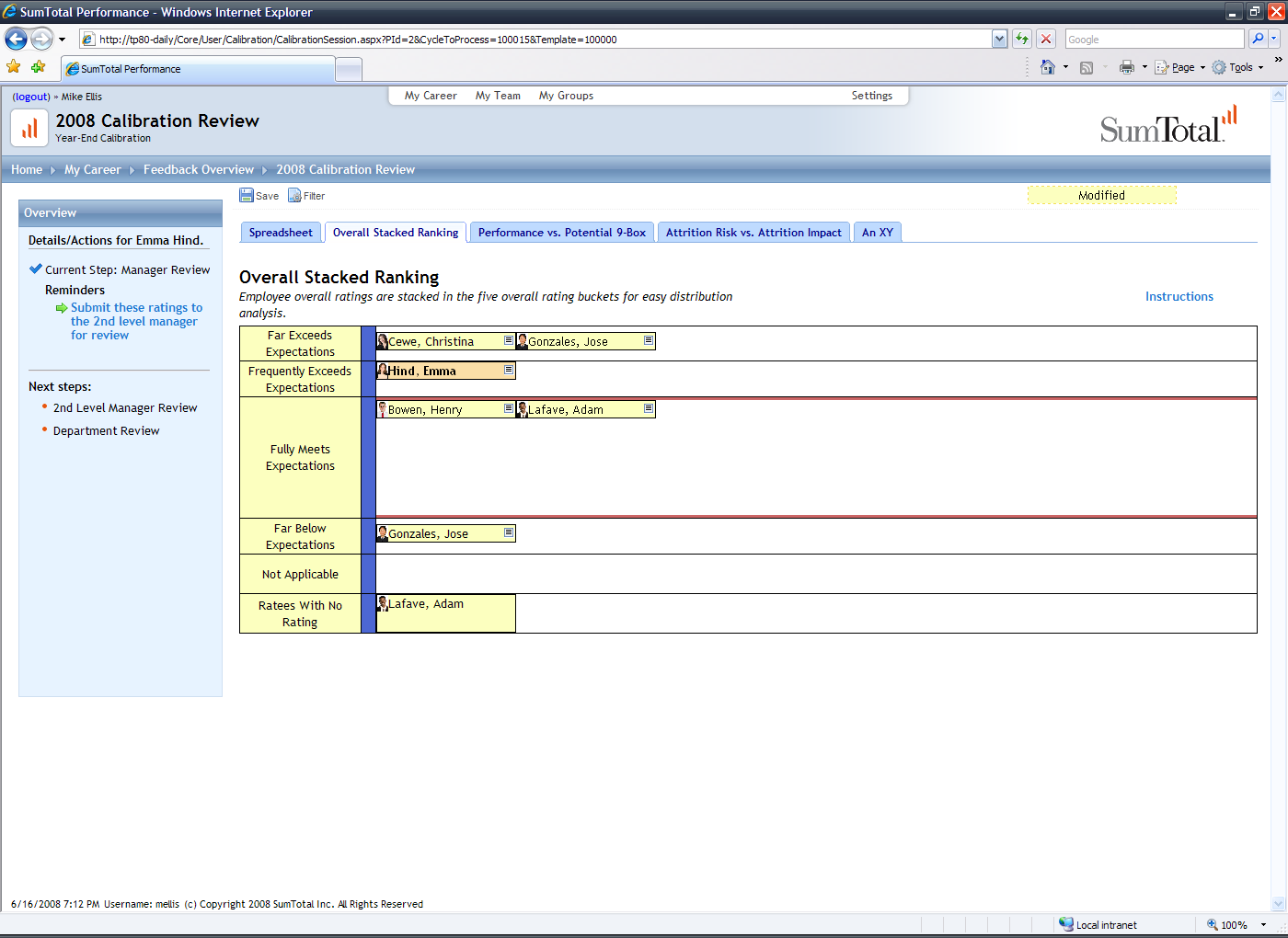Click the Favorites star icon
Screen dimensions: 1288x938
click(14, 67)
